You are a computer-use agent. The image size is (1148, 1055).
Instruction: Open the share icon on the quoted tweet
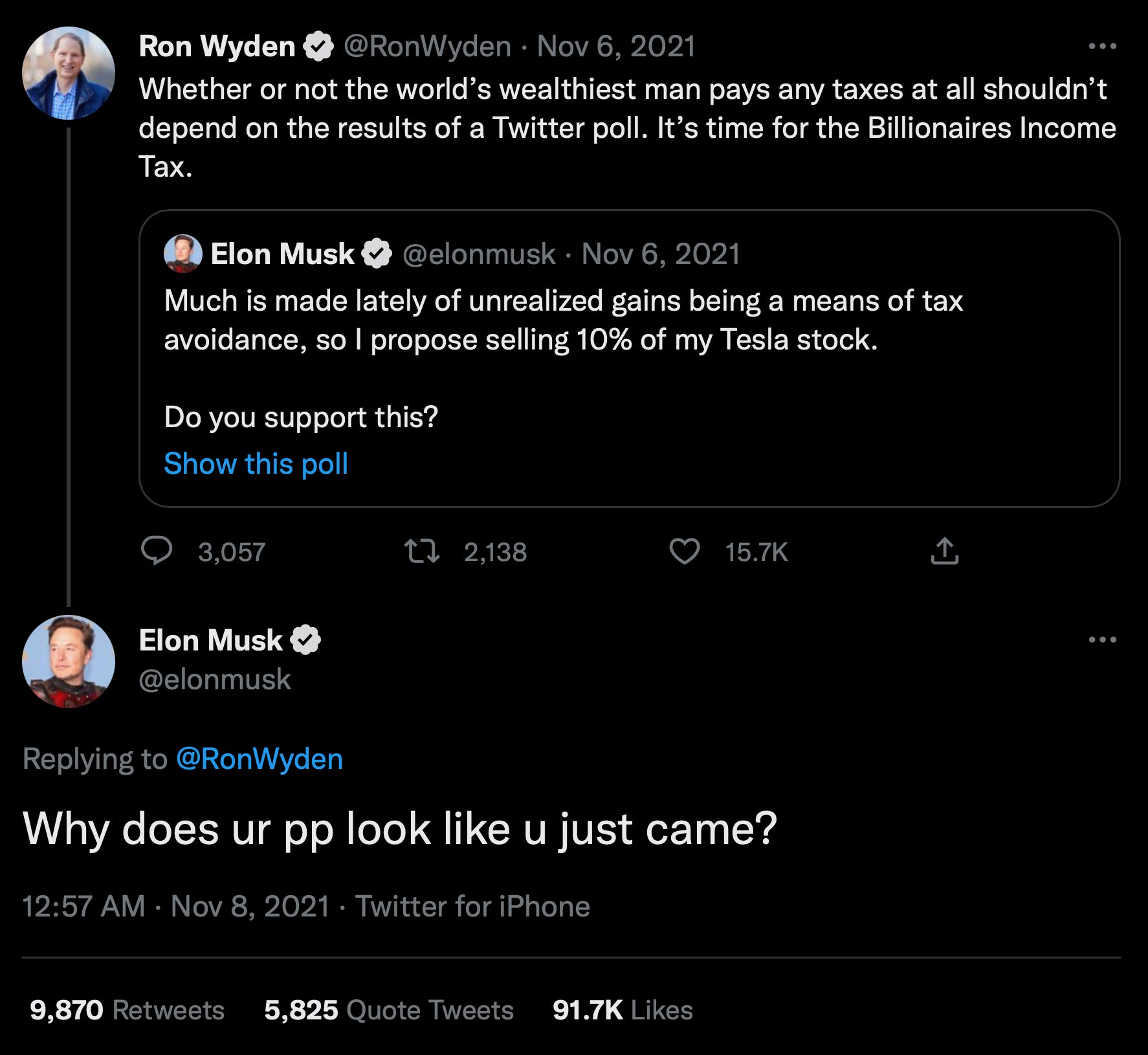[x=945, y=551]
